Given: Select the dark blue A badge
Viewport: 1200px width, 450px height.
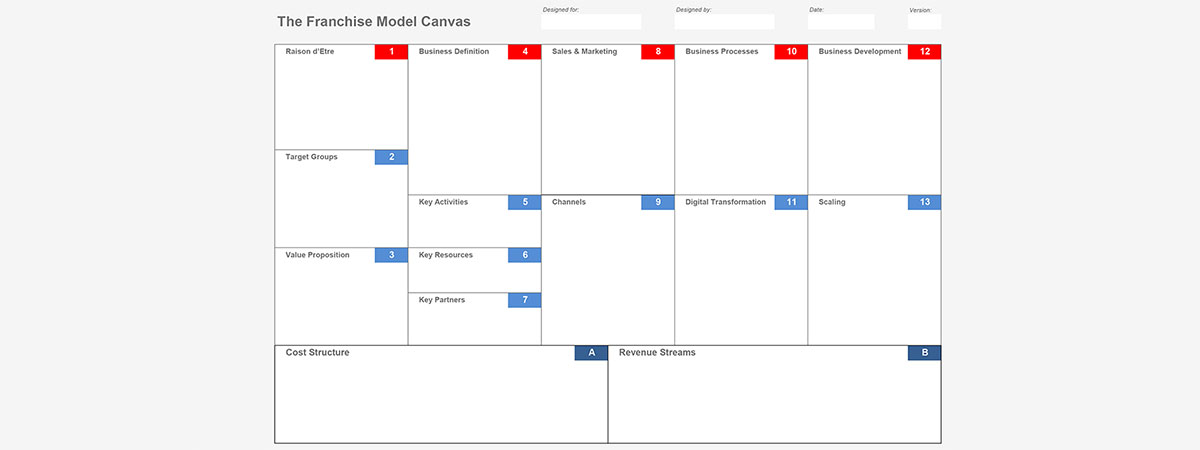Looking at the screenshot, I should pos(591,353).
